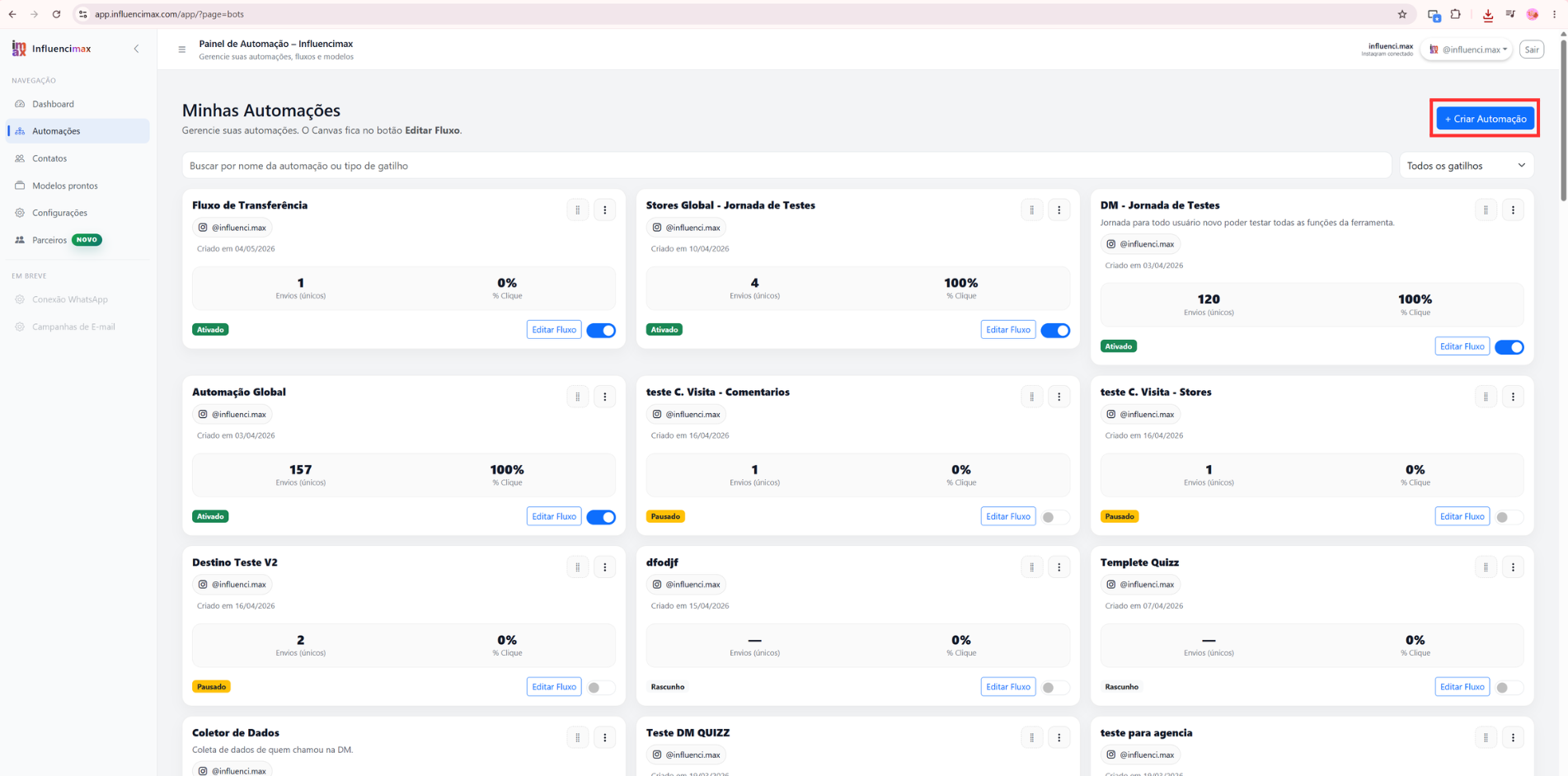1568x776 pixels.
Task: Switch on Templete Quizz toggle
Action: (1509, 688)
